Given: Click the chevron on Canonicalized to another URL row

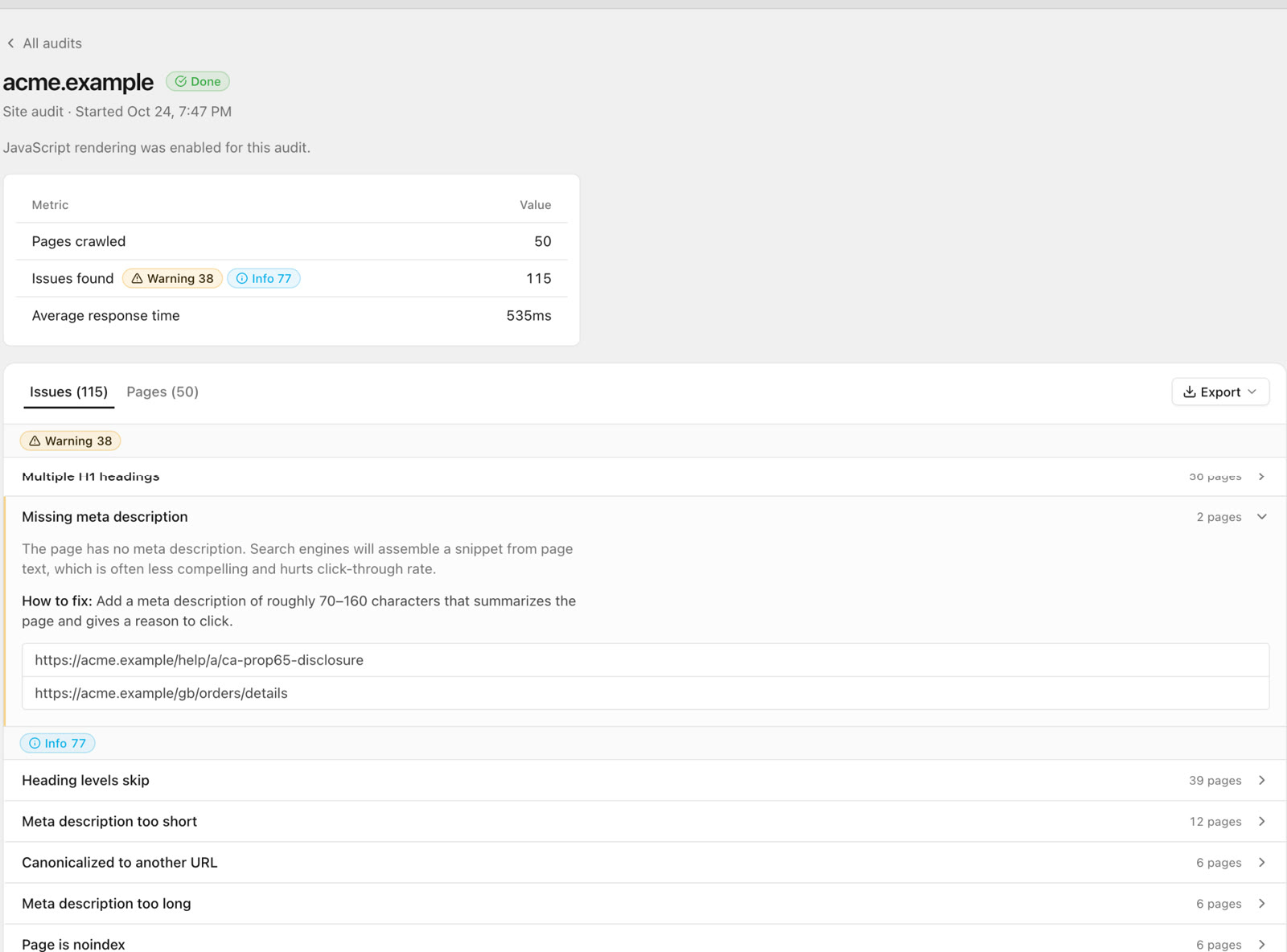Looking at the screenshot, I should (1261, 862).
